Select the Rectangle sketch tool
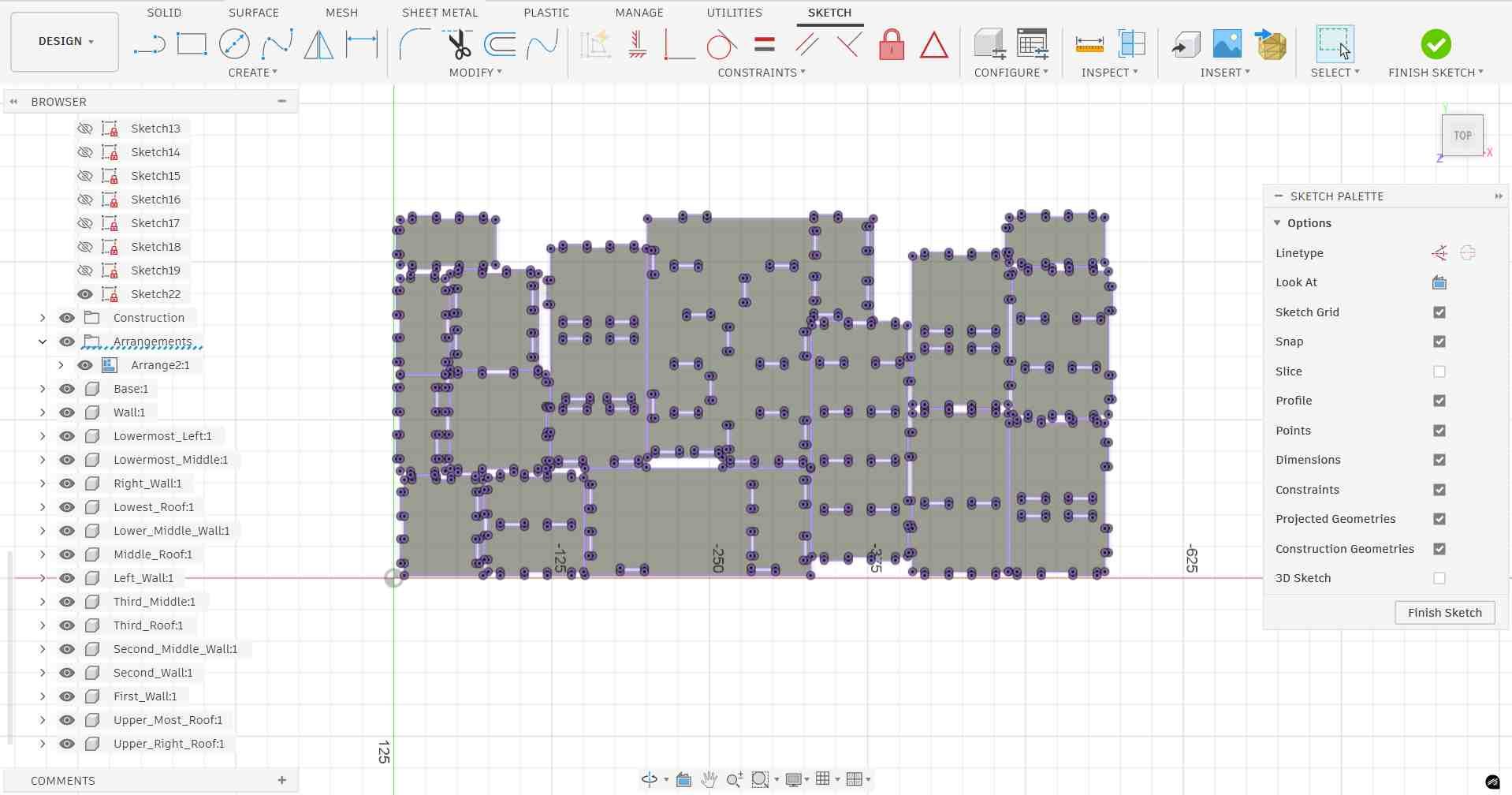This screenshot has height=795, width=1512. click(x=192, y=44)
